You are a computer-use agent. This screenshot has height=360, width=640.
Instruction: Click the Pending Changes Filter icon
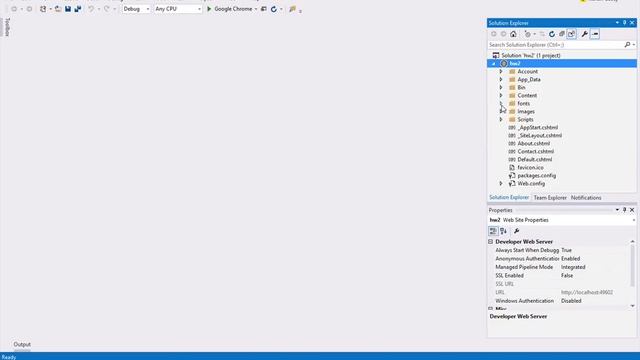tap(527, 34)
